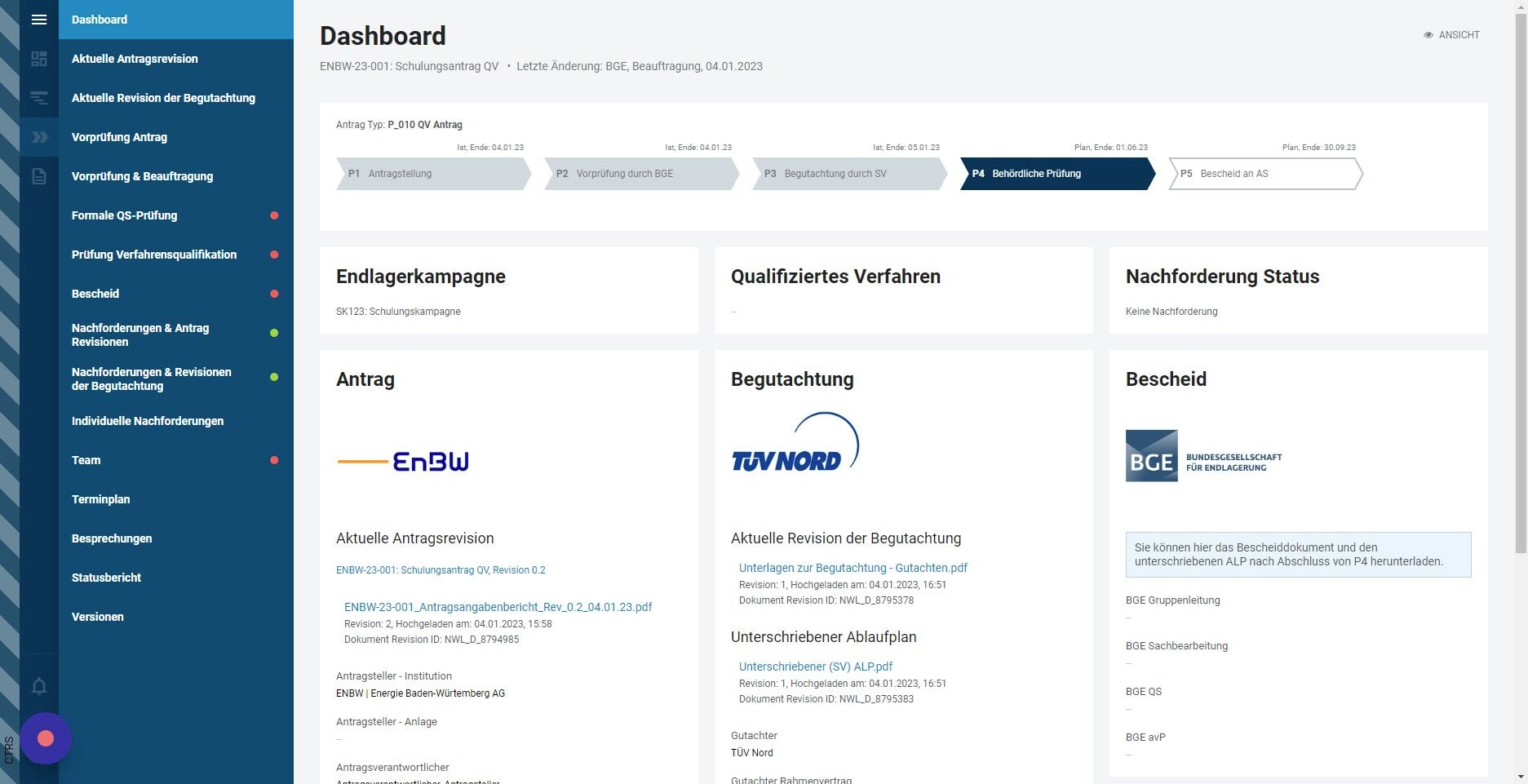
Task: Open link ENBW-23-001: Schulungsantrag QV, Revision 0.2
Action: pyautogui.click(x=441, y=570)
